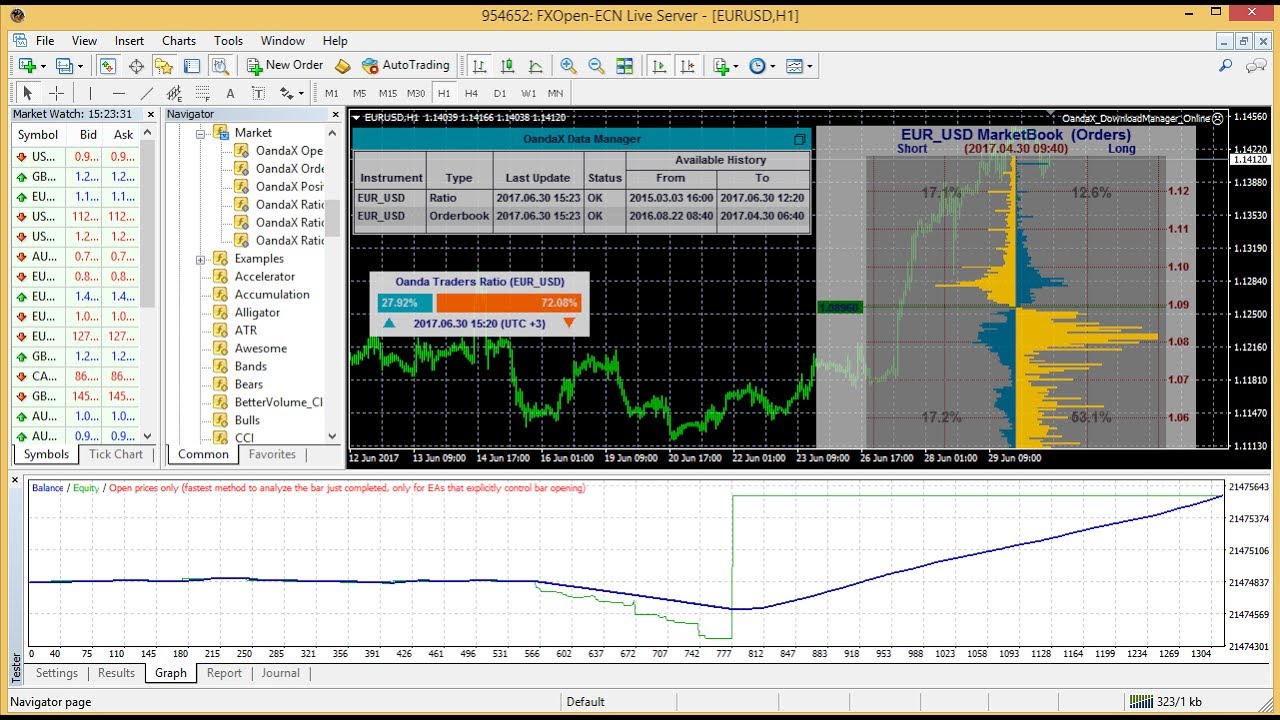The image size is (1280, 720).
Task: Click the Orderbook cell in Data Manager
Action: (x=459, y=216)
